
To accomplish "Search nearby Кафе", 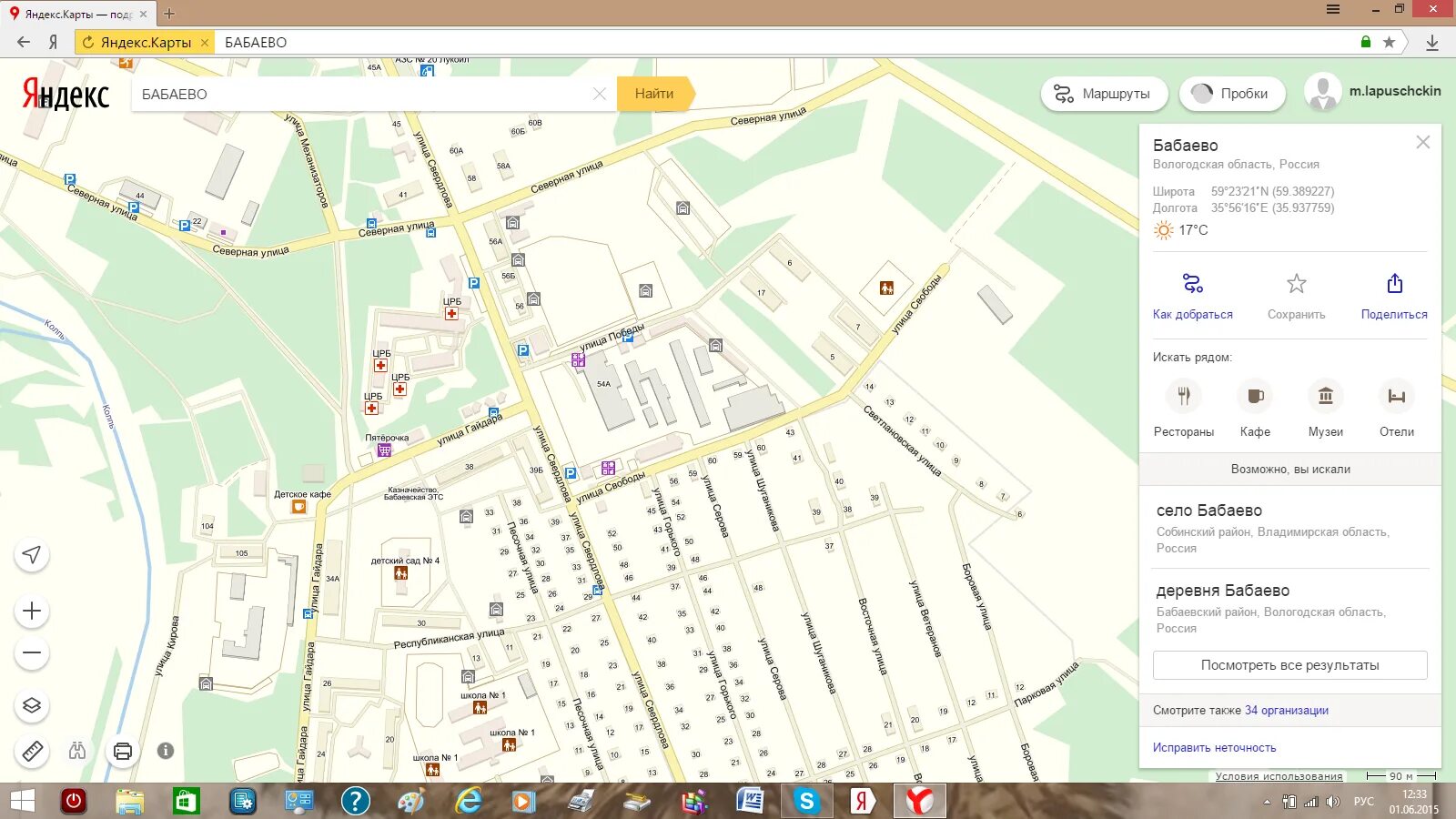I will pos(1255,408).
